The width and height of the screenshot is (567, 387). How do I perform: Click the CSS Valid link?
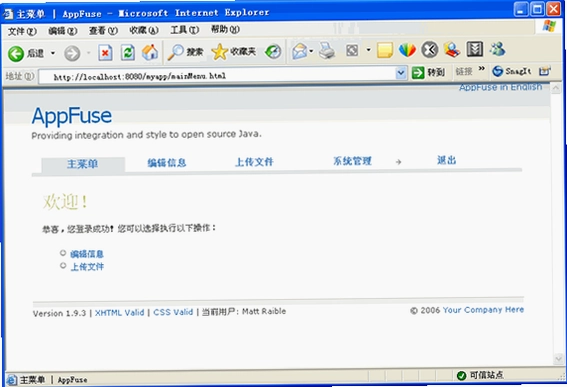tap(173, 312)
